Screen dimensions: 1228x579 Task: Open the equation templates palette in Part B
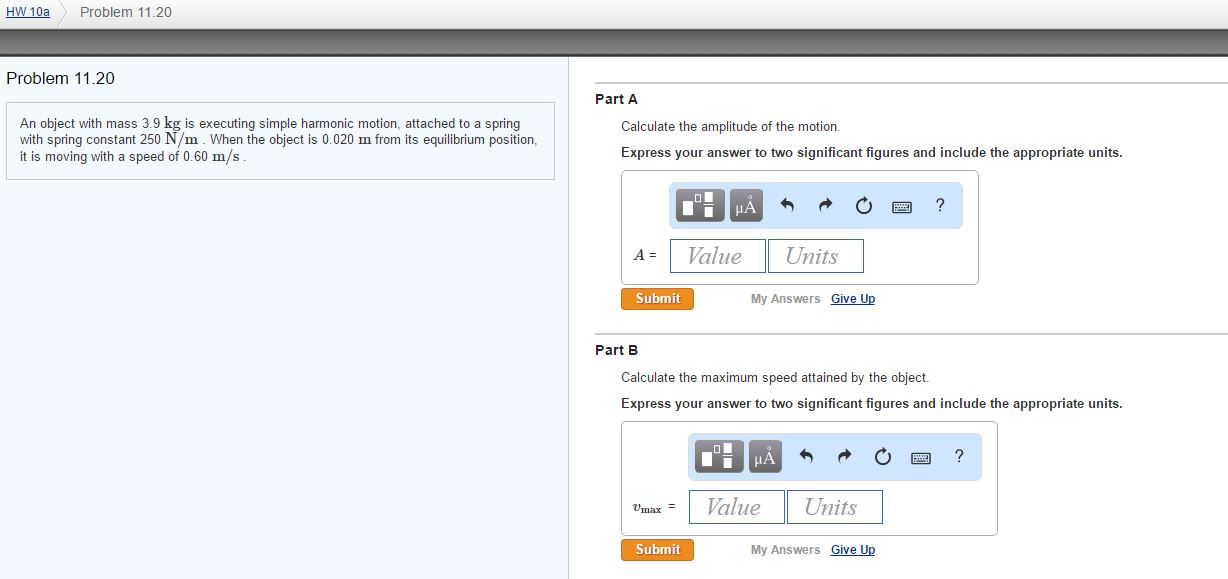point(718,456)
